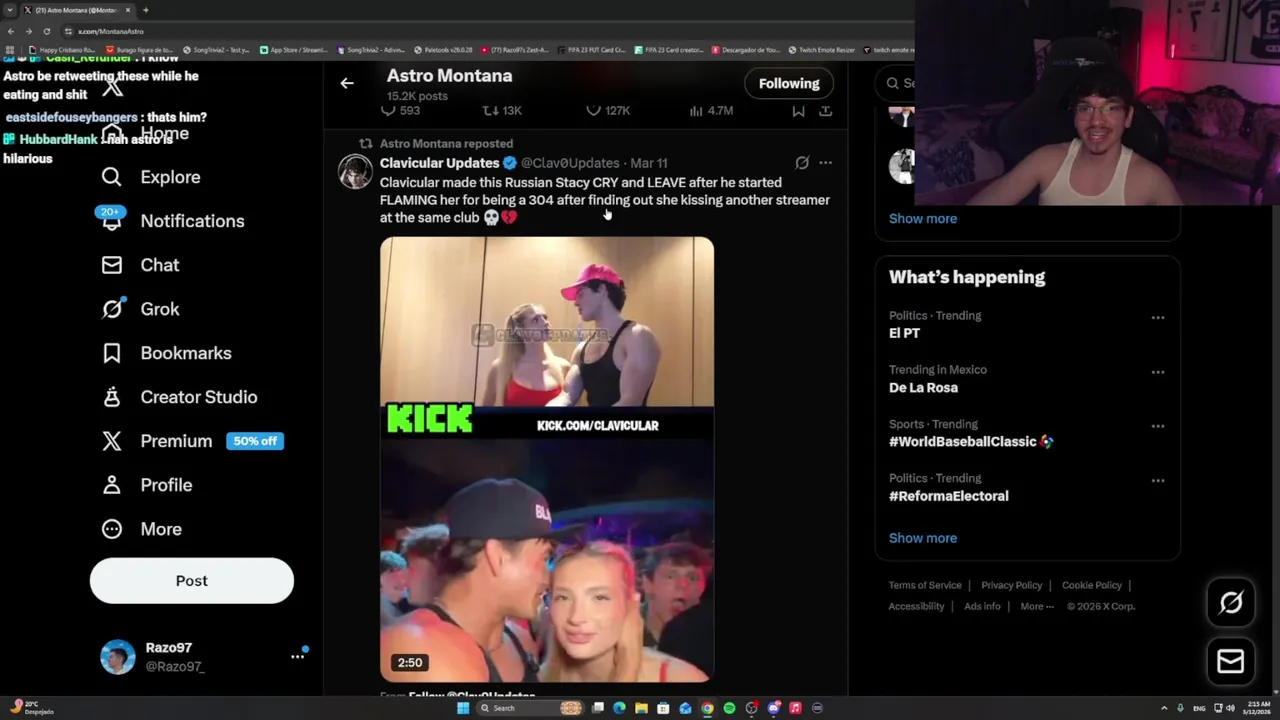Open a new browser tab
This screenshot has width=1280, height=720.
145,10
